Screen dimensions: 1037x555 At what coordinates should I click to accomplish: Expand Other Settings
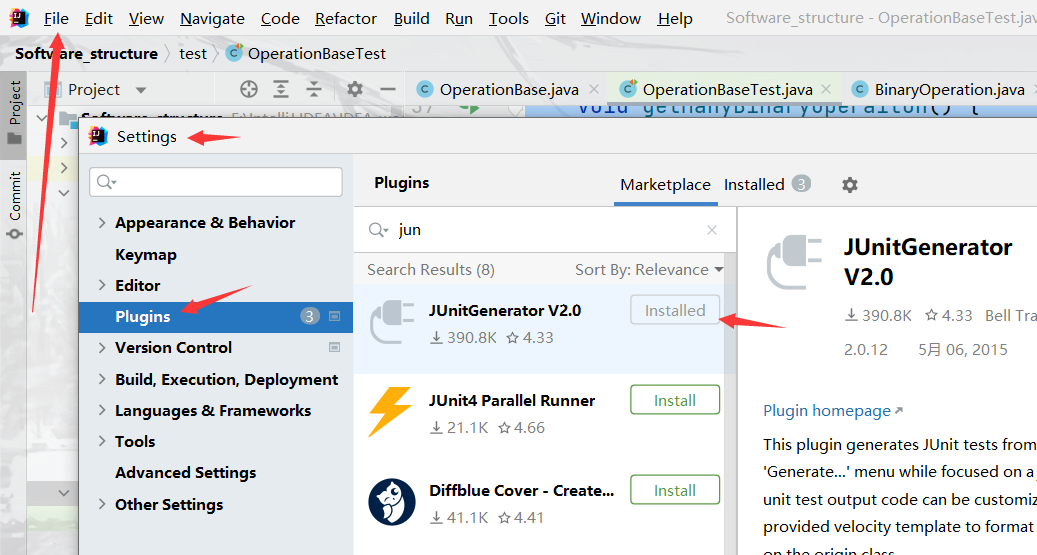pyautogui.click(x=102, y=504)
